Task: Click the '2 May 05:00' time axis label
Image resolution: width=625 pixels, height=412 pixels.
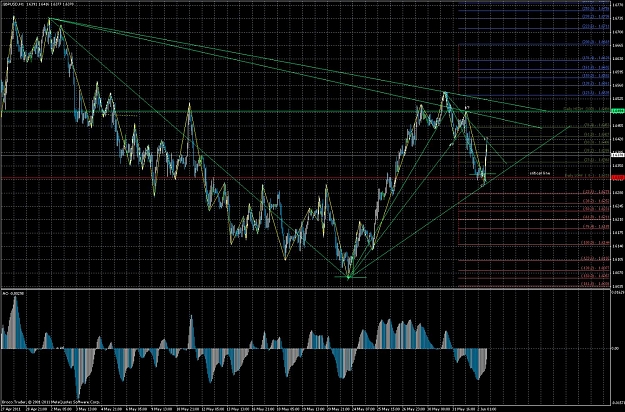Action: point(63,409)
